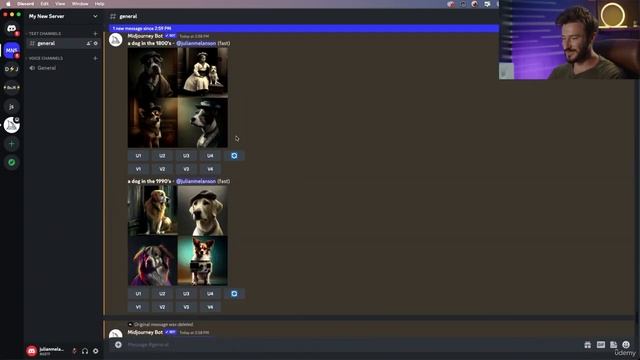Upscale image U4 for 1990's dog
The width and height of the screenshot is (640, 360).
click(210, 293)
